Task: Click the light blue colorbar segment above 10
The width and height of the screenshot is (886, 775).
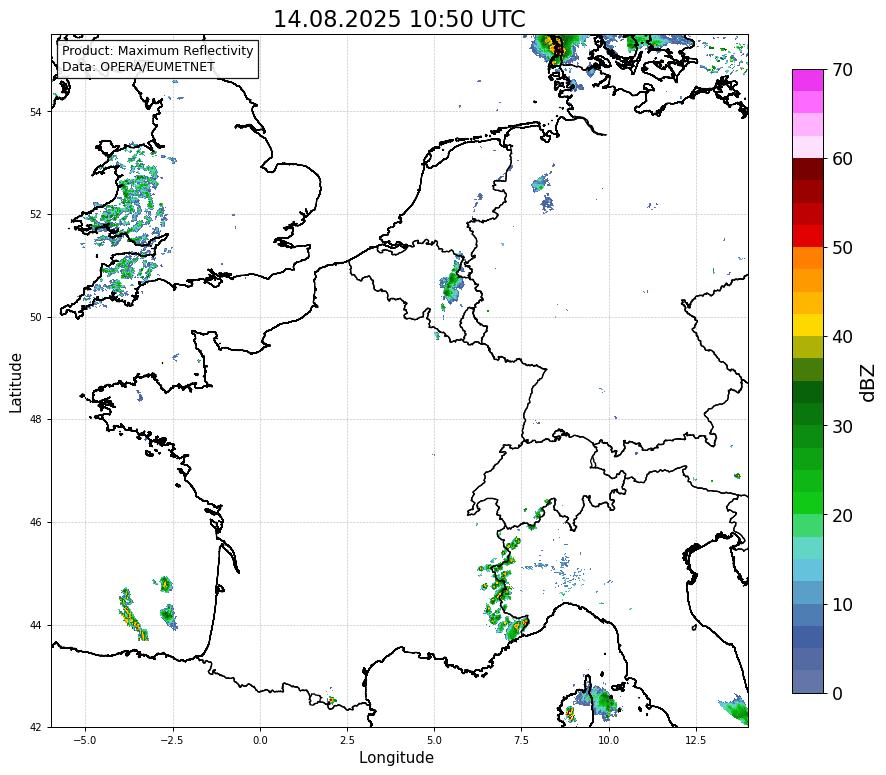Action: (808, 571)
